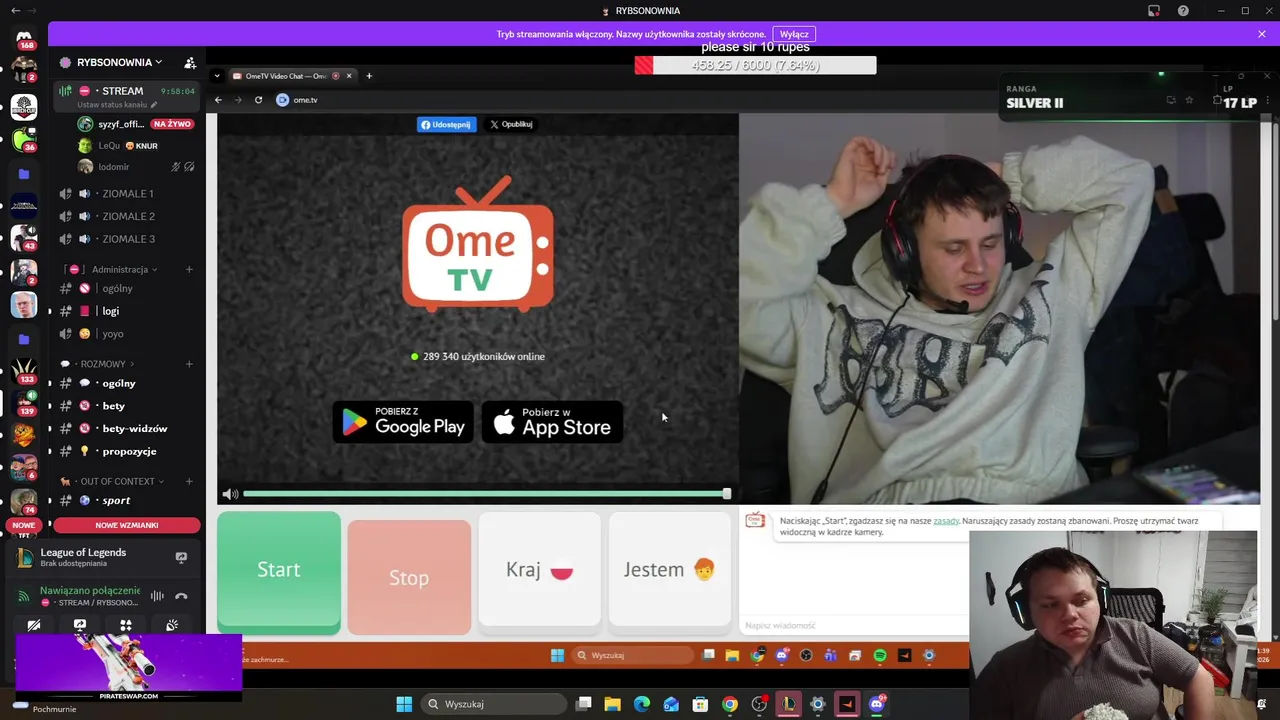
Task: Post OmeTV on X with Opublikuj
Action: coord(511,124)
